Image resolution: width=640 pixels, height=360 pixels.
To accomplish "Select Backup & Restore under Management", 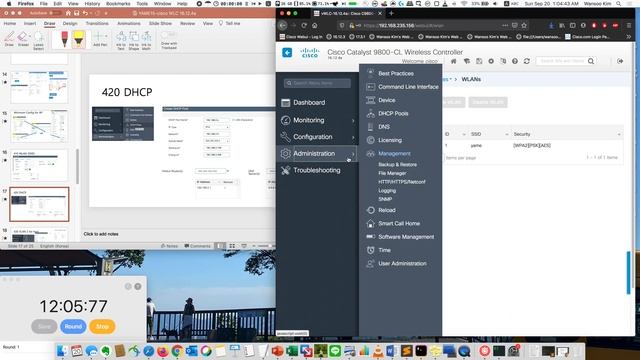I will tap(398, 164).
